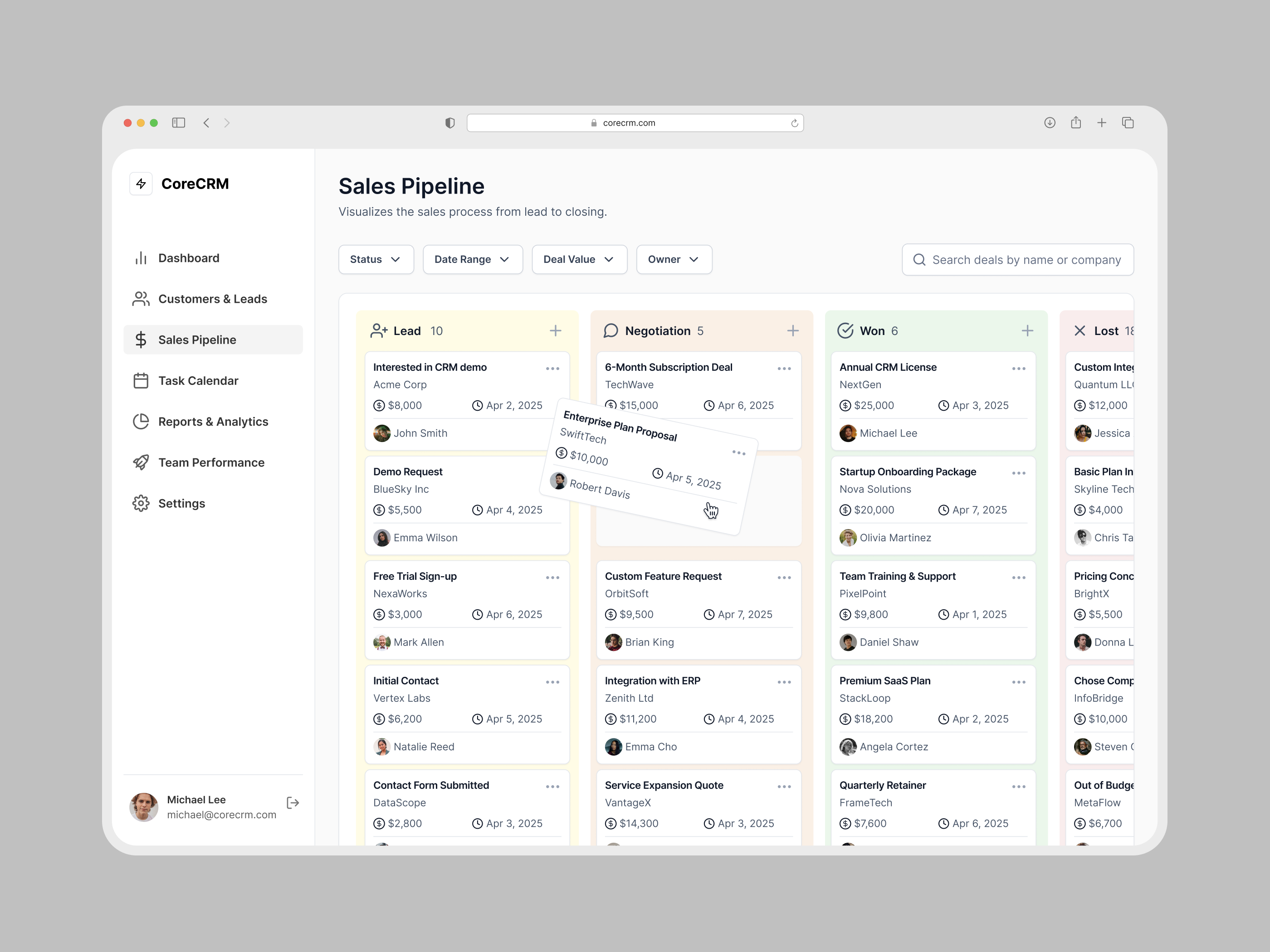Open more options on Custom Feature Request card

pyautogui.click(x=784, y=577)
